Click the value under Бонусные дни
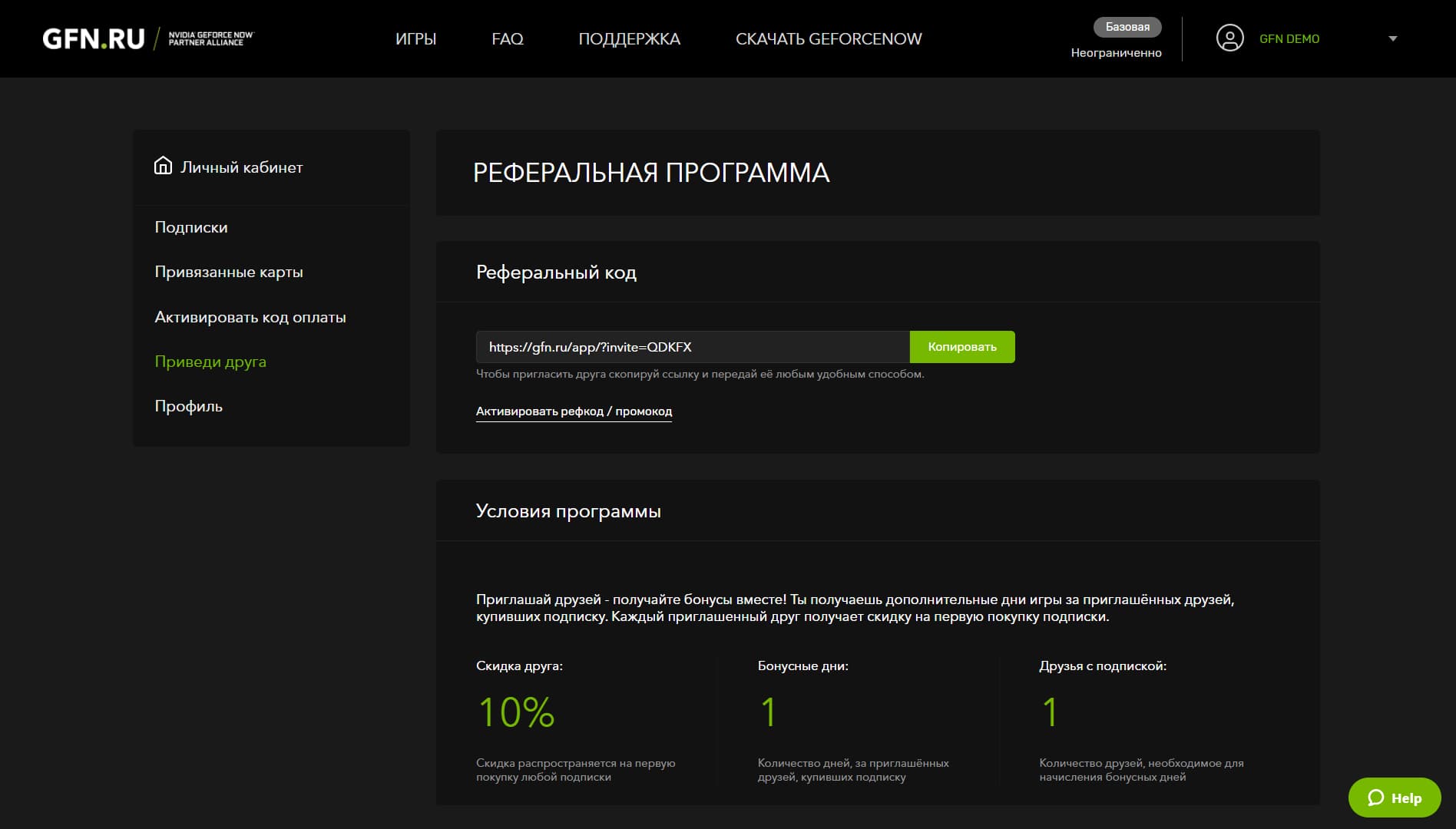Image resolution: width=1456 pixels, height=829 pixels. click(768, 712)
